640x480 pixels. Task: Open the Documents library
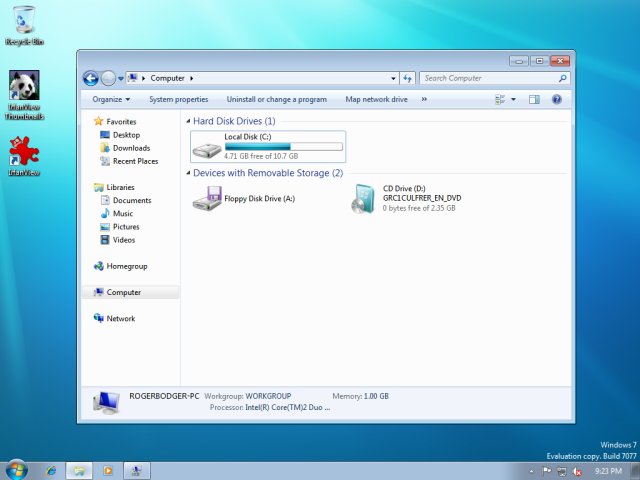(126, 200)
